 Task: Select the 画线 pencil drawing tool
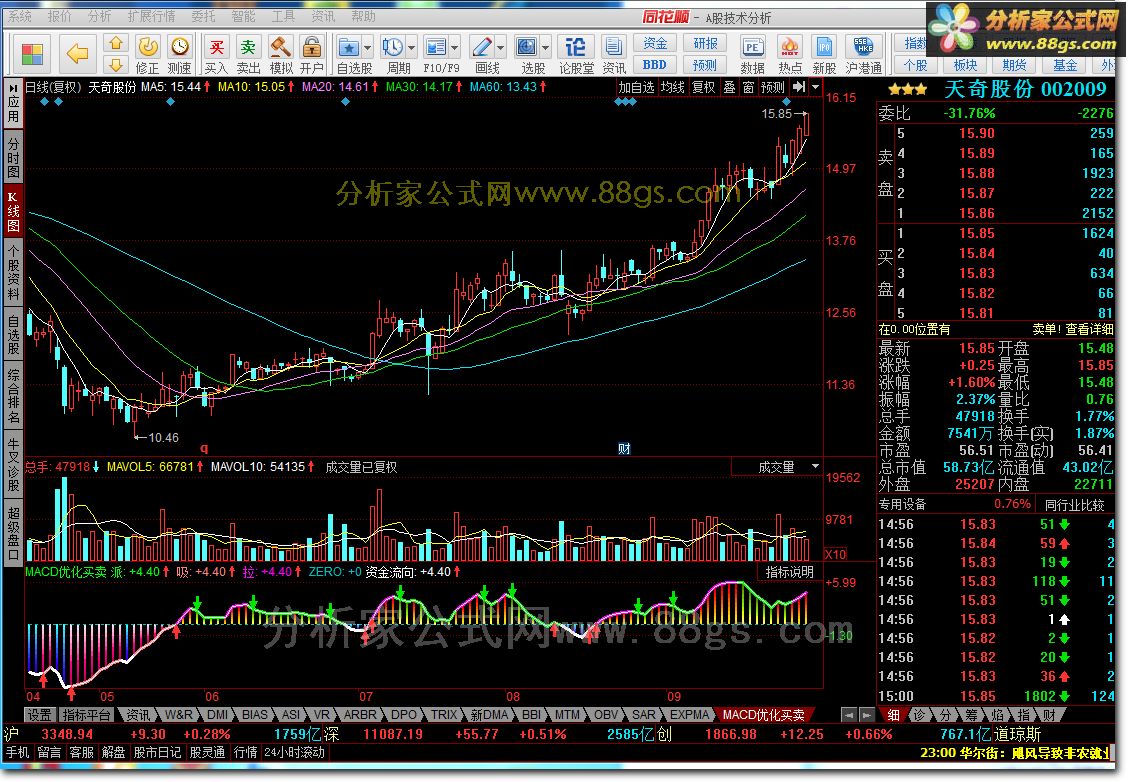(x=481, y=47)
